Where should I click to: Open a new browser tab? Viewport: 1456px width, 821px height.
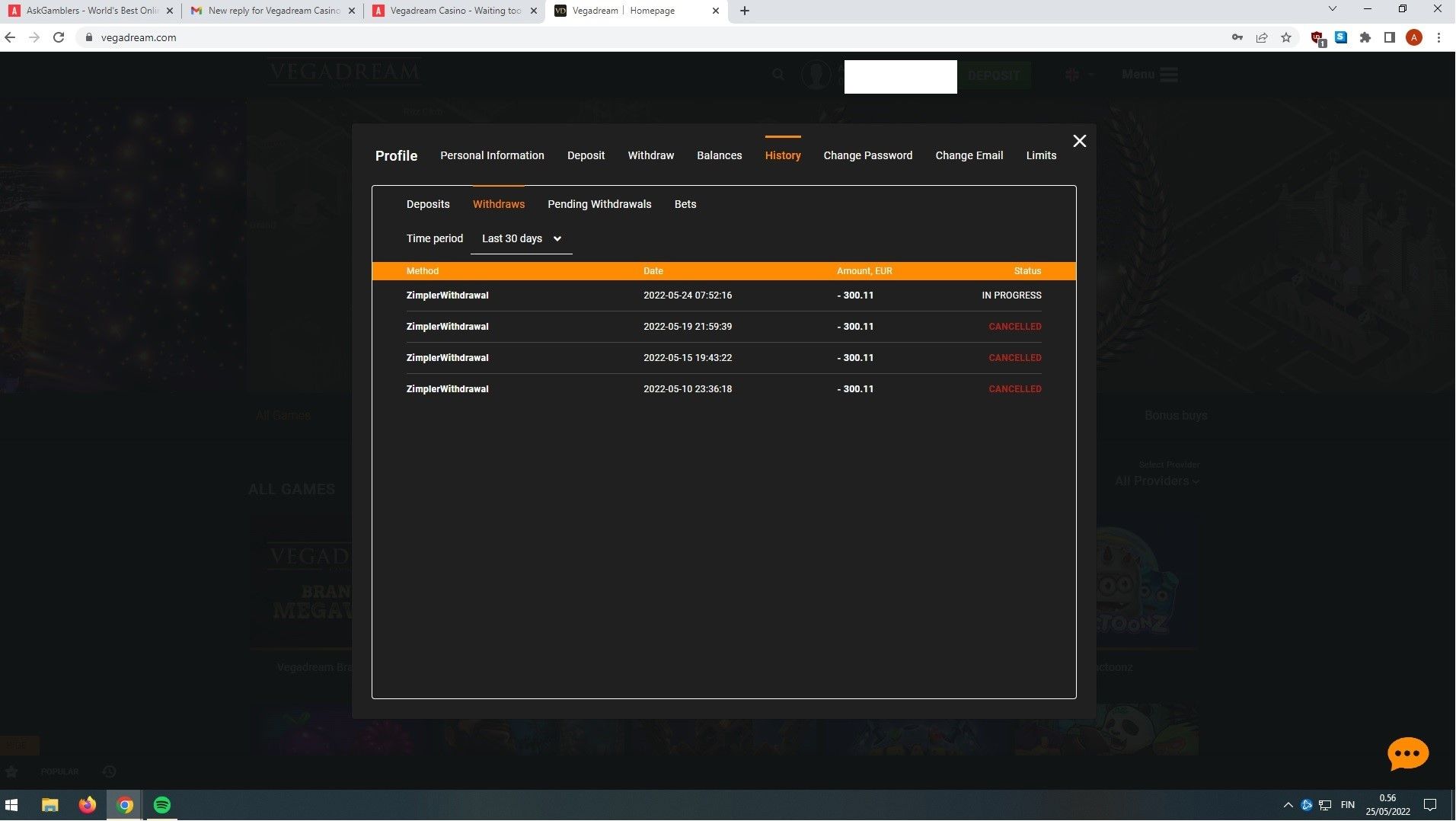coord(744,11)
